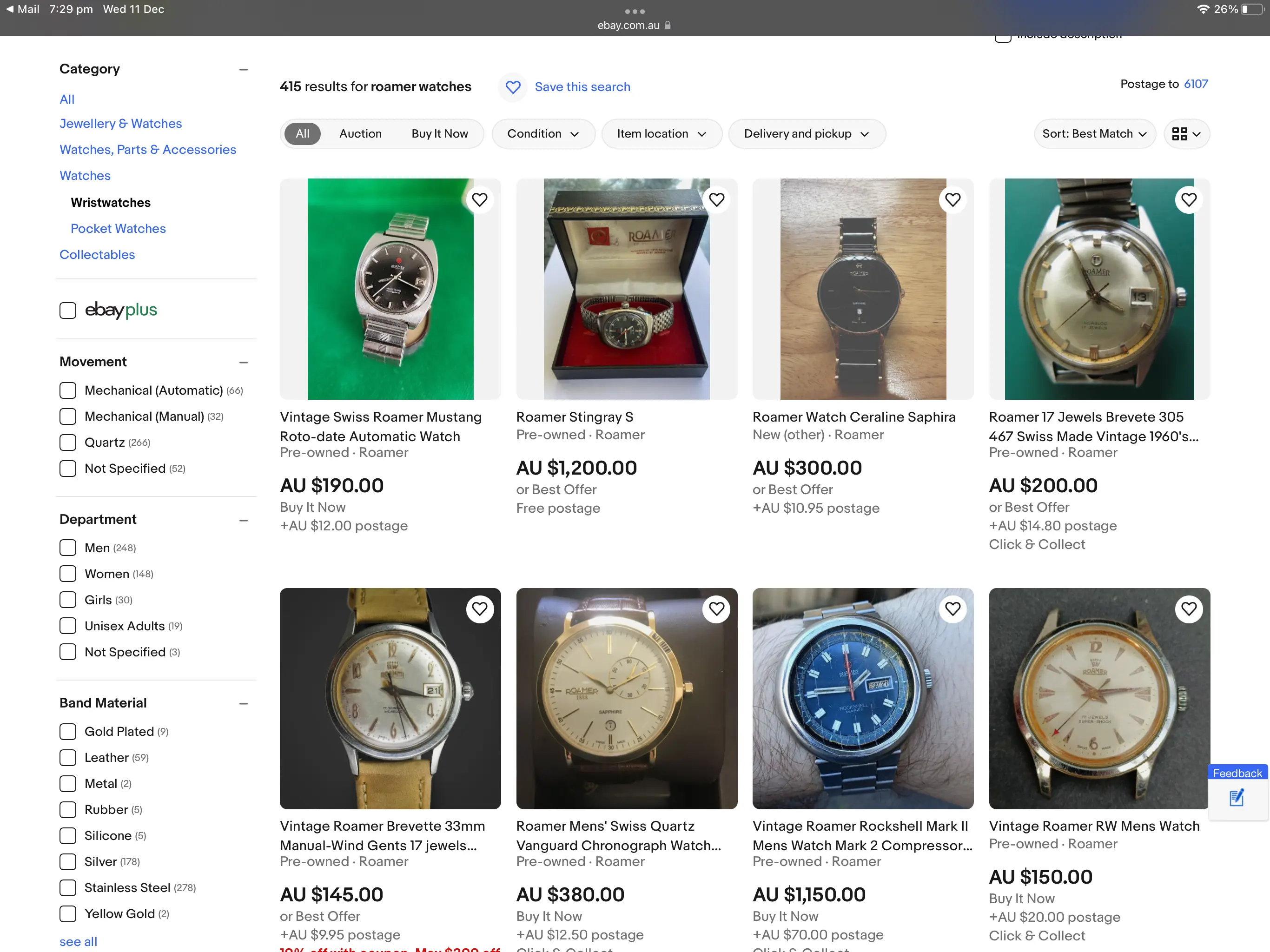Image resolution: width=1270 pixels, height=952 pixels.
Task: Open the Roamer Stingray S watch thumbnail
Action: [626, 289]
